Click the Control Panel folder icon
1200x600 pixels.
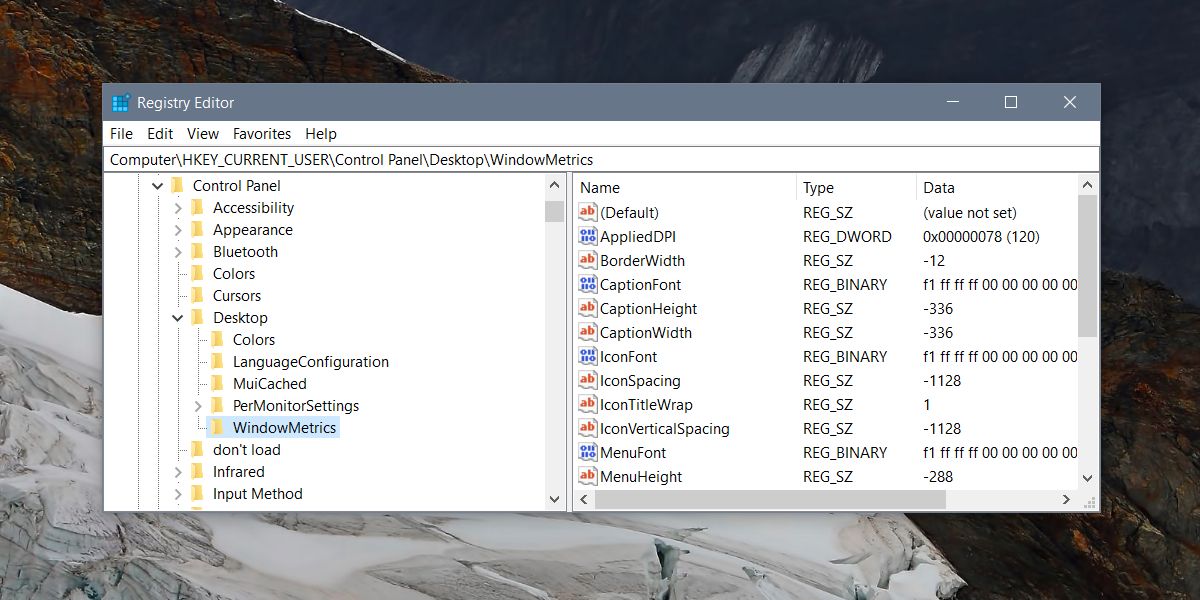click(178, 185)
